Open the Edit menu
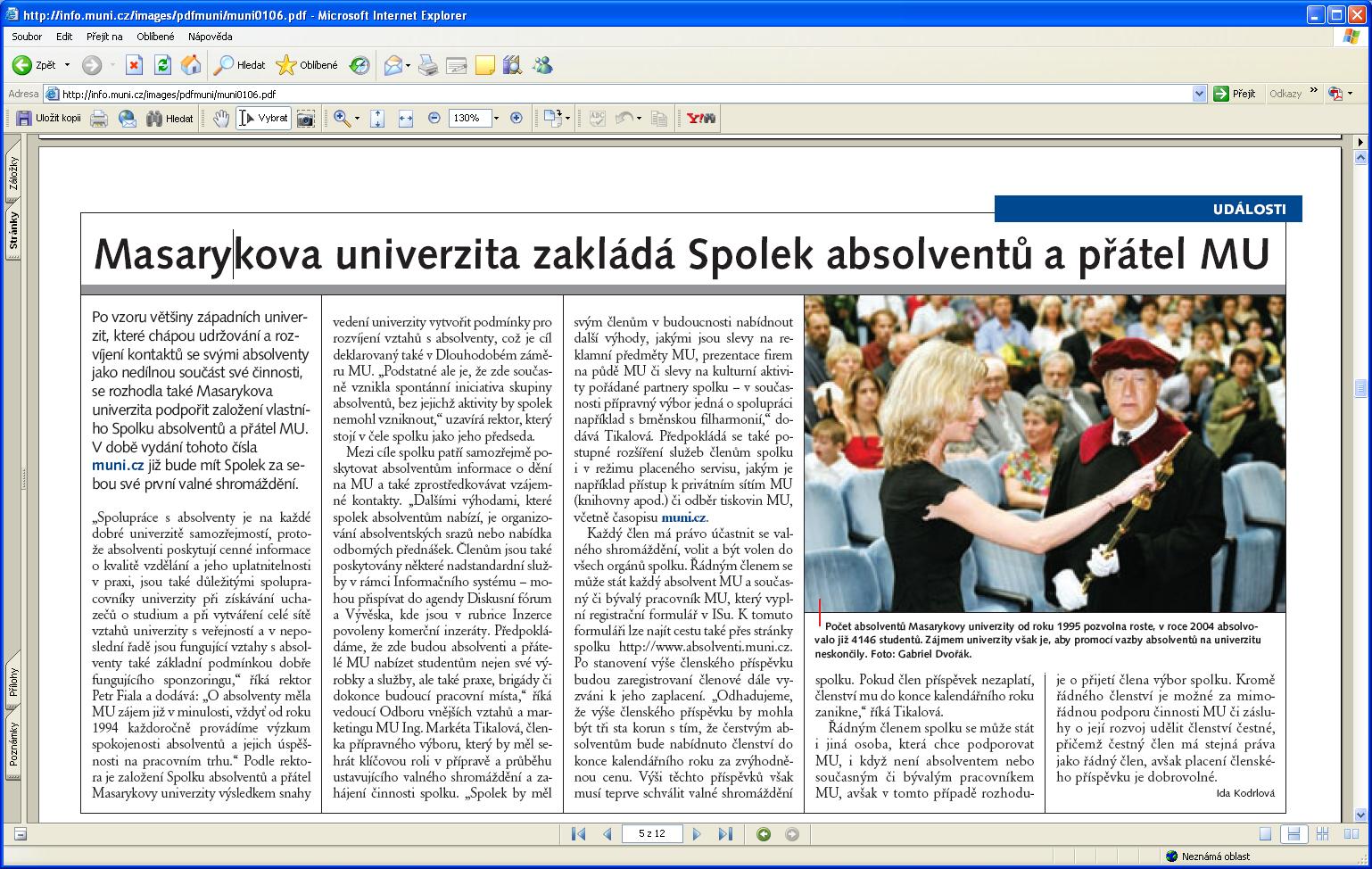This screenshot has width=1372, height=869. point(64,37)
